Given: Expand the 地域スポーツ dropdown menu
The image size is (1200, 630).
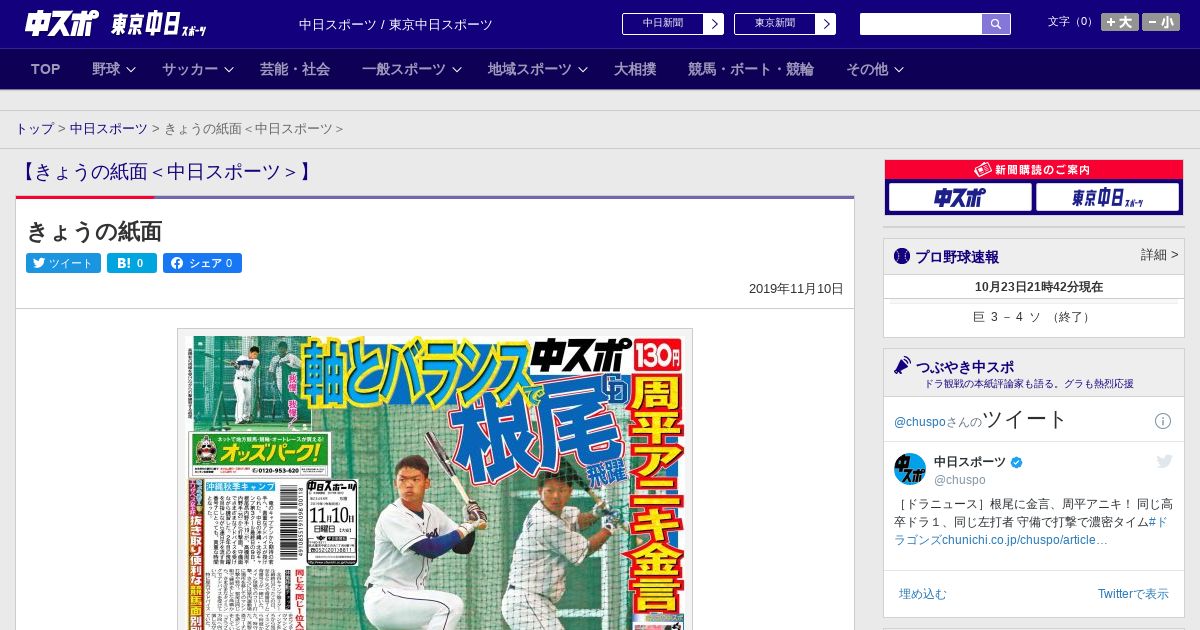Looking at the screenshot, I should pos(538,69).
